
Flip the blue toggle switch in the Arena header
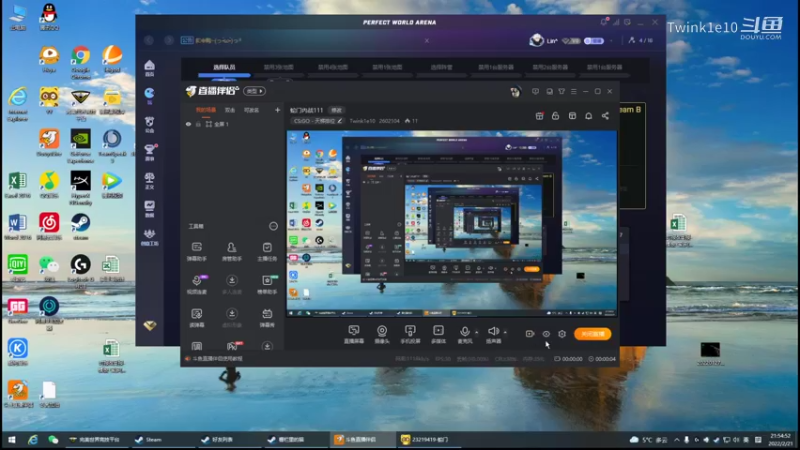[x=594, y=40]
